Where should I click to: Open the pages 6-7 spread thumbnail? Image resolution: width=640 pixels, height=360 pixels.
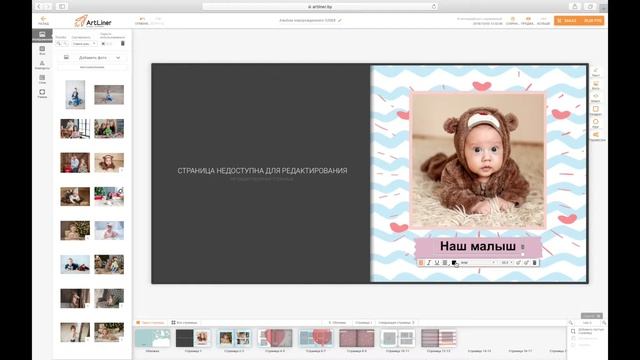click(316, 338)
